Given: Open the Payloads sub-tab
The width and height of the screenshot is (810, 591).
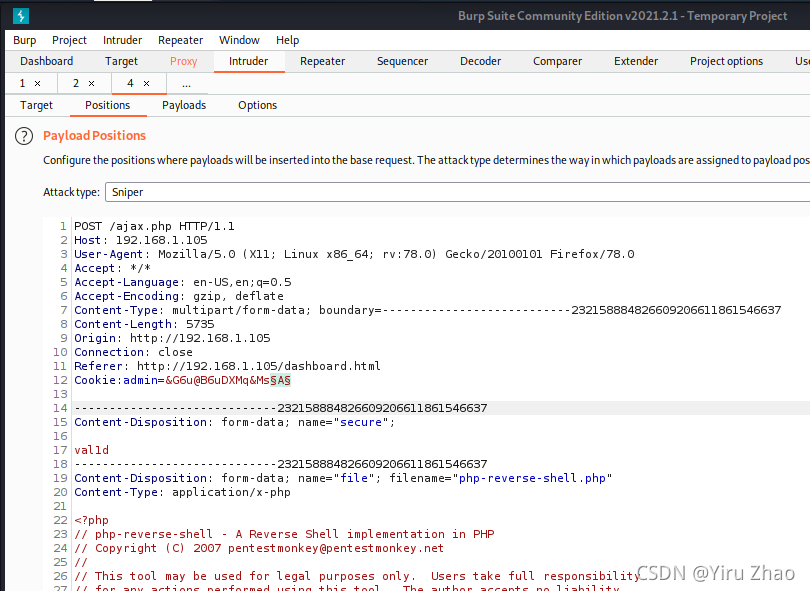Looking at the screenshot, I should click(184, 105).
